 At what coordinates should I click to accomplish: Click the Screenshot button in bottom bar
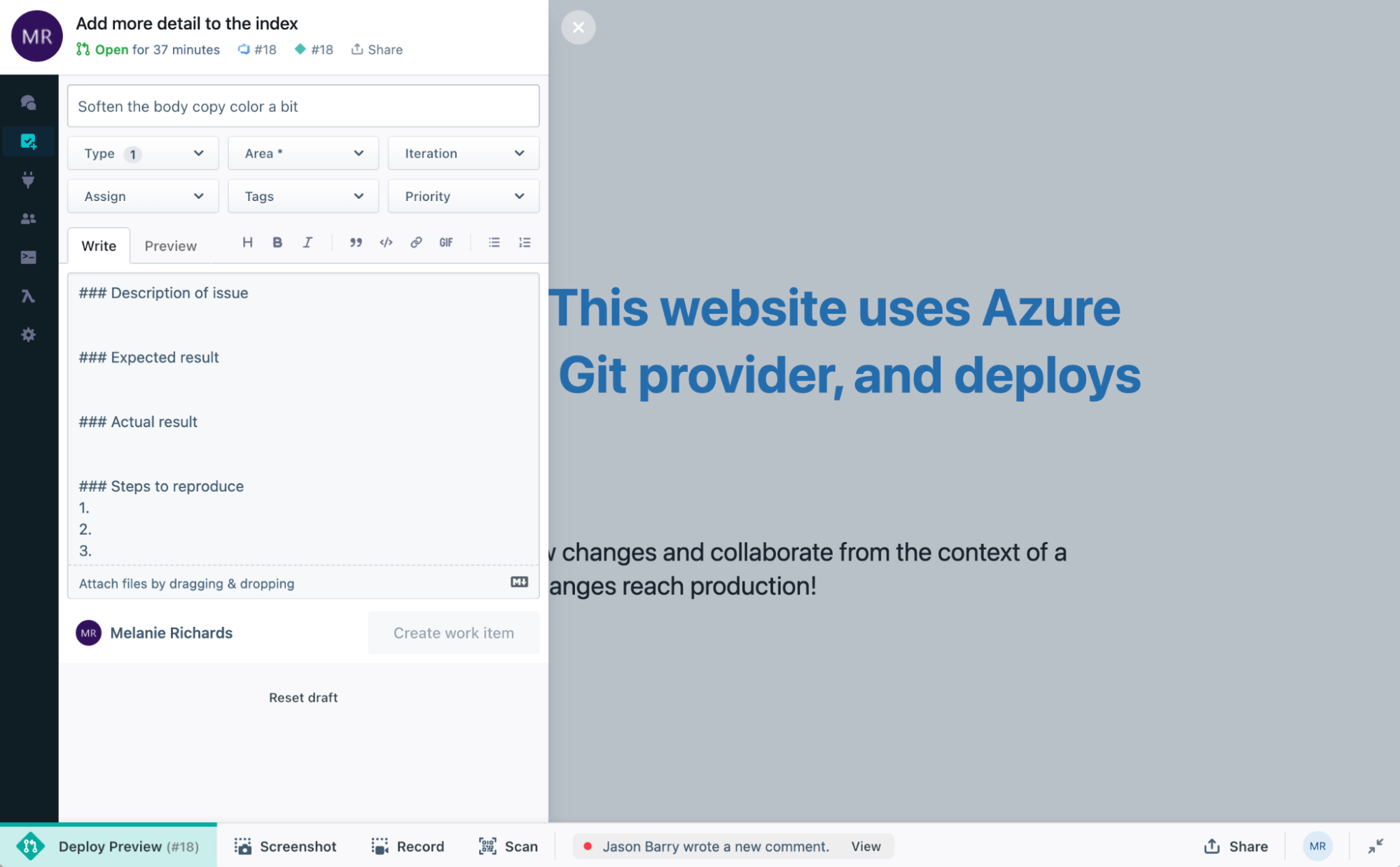click(x=286, y=846)
